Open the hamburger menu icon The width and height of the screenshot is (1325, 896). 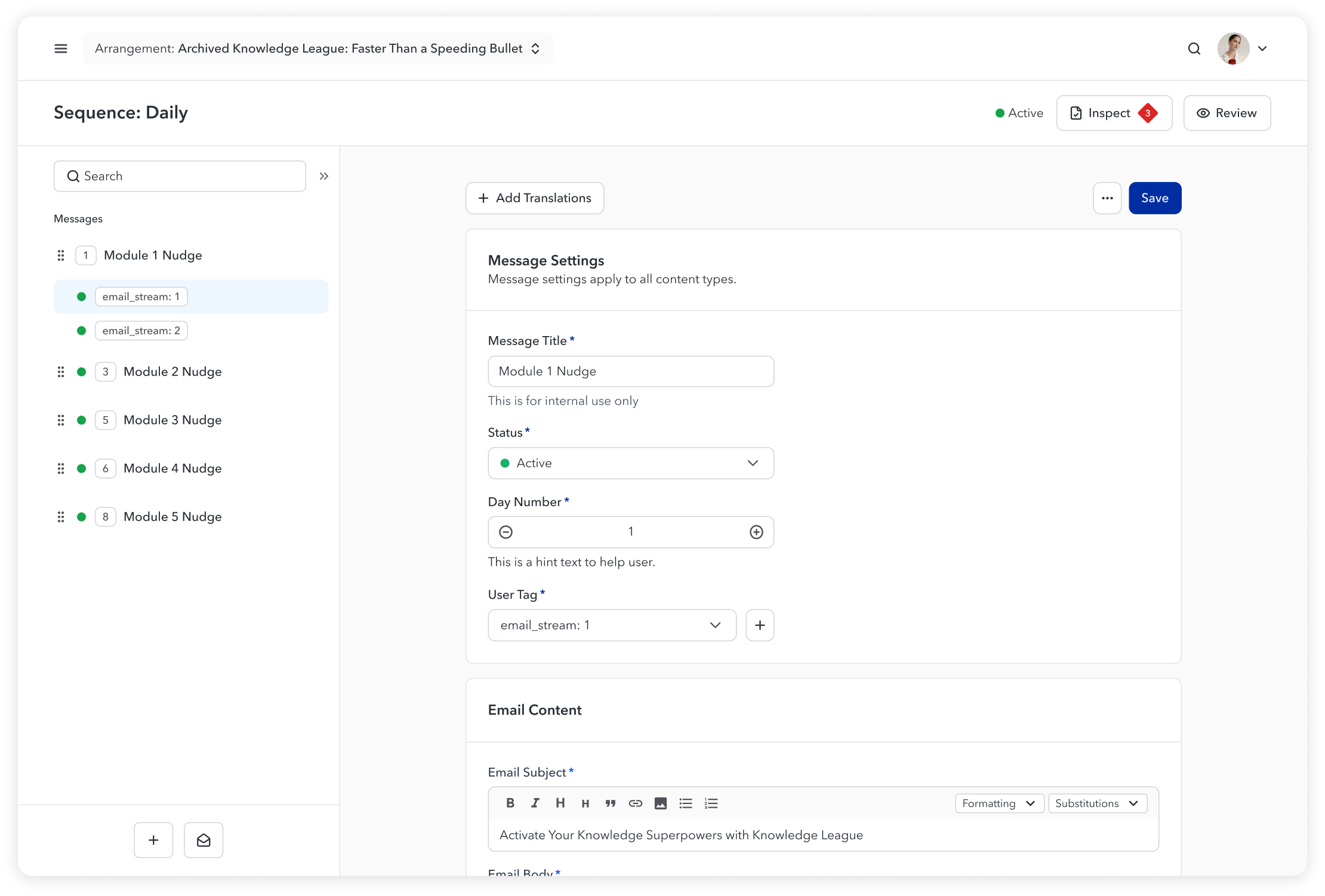pyautogui.click(x=61, y=48)
